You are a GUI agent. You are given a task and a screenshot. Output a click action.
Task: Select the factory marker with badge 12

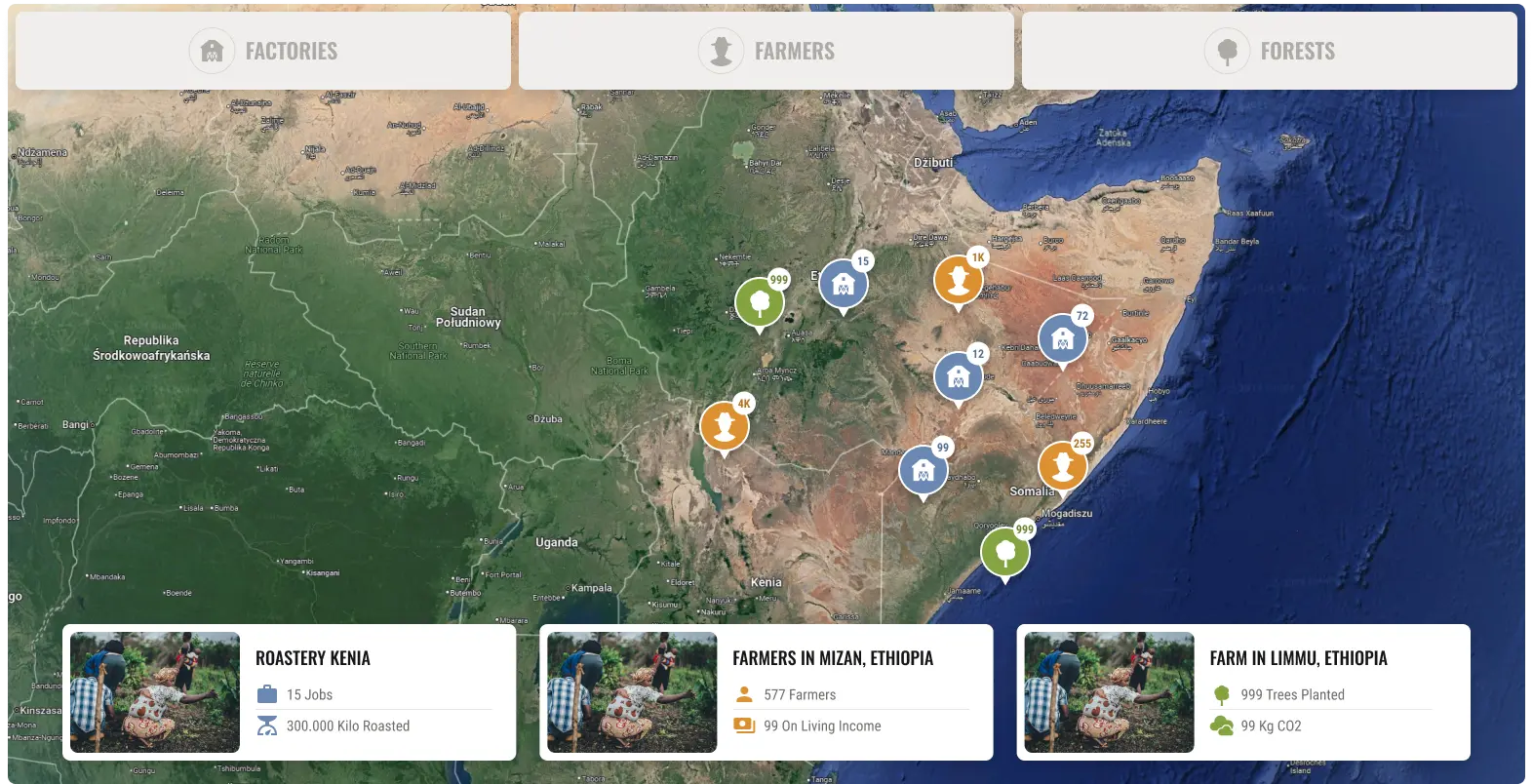(958, 377)
